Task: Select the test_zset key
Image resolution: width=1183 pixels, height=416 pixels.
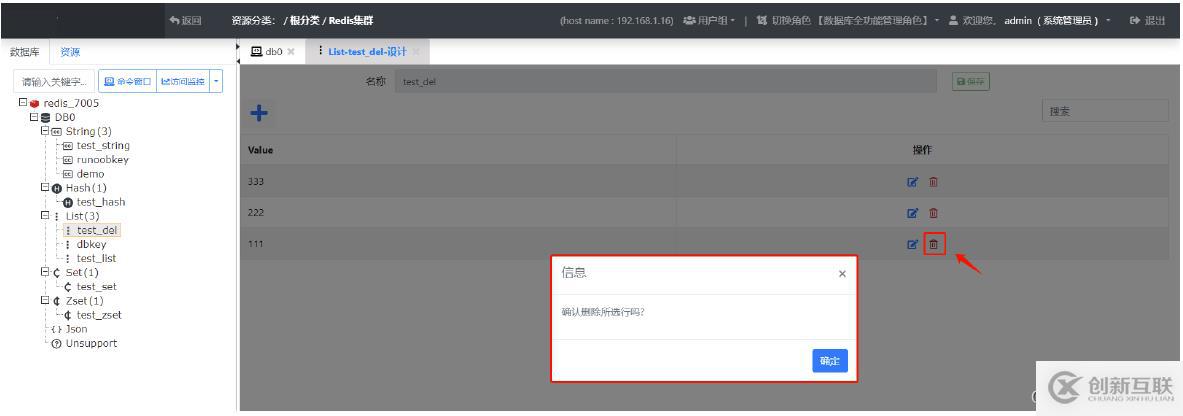Action: tap(99, 315)
